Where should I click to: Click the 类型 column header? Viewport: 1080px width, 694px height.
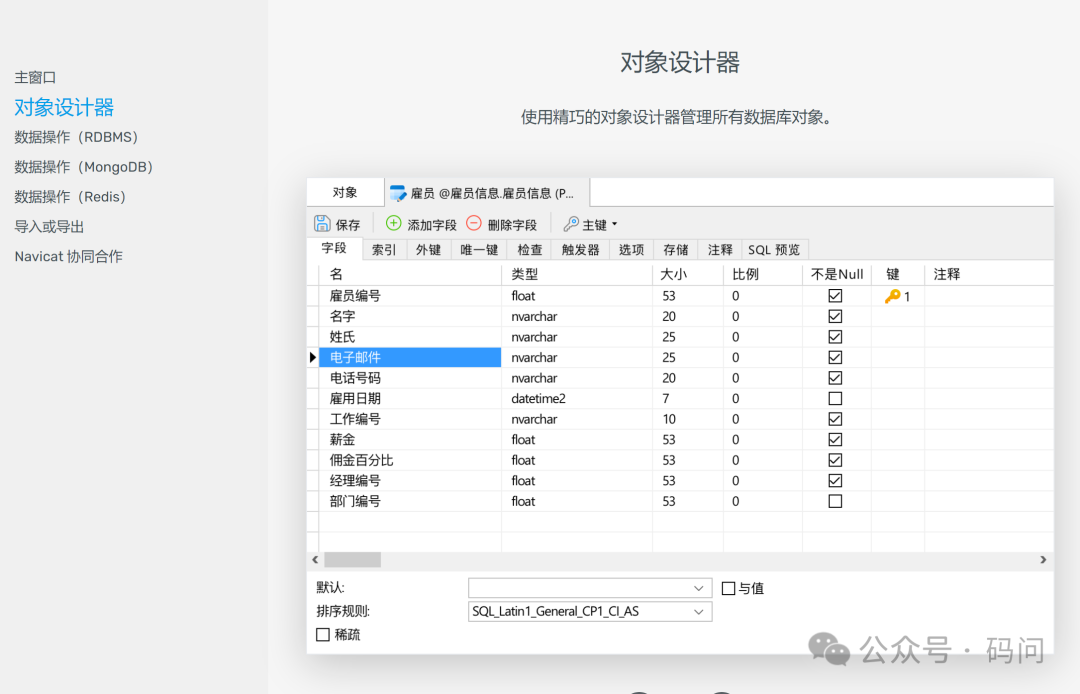click(577, 274)
